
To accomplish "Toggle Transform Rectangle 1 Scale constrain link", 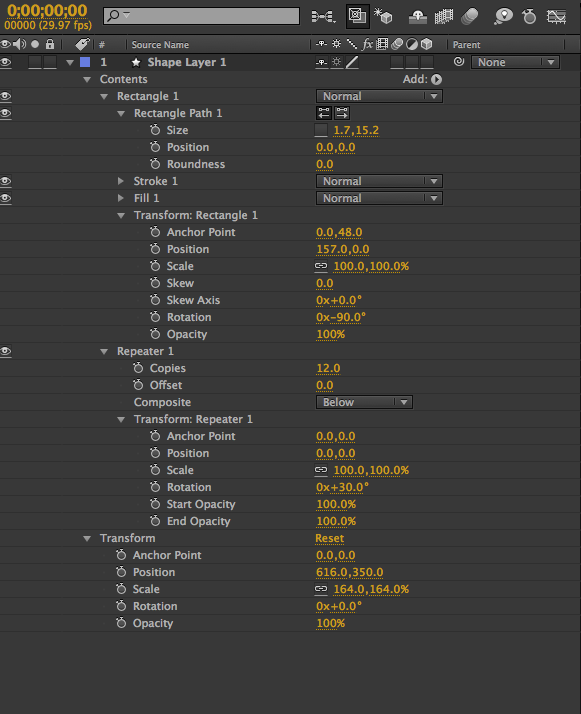I will [321, 266].
